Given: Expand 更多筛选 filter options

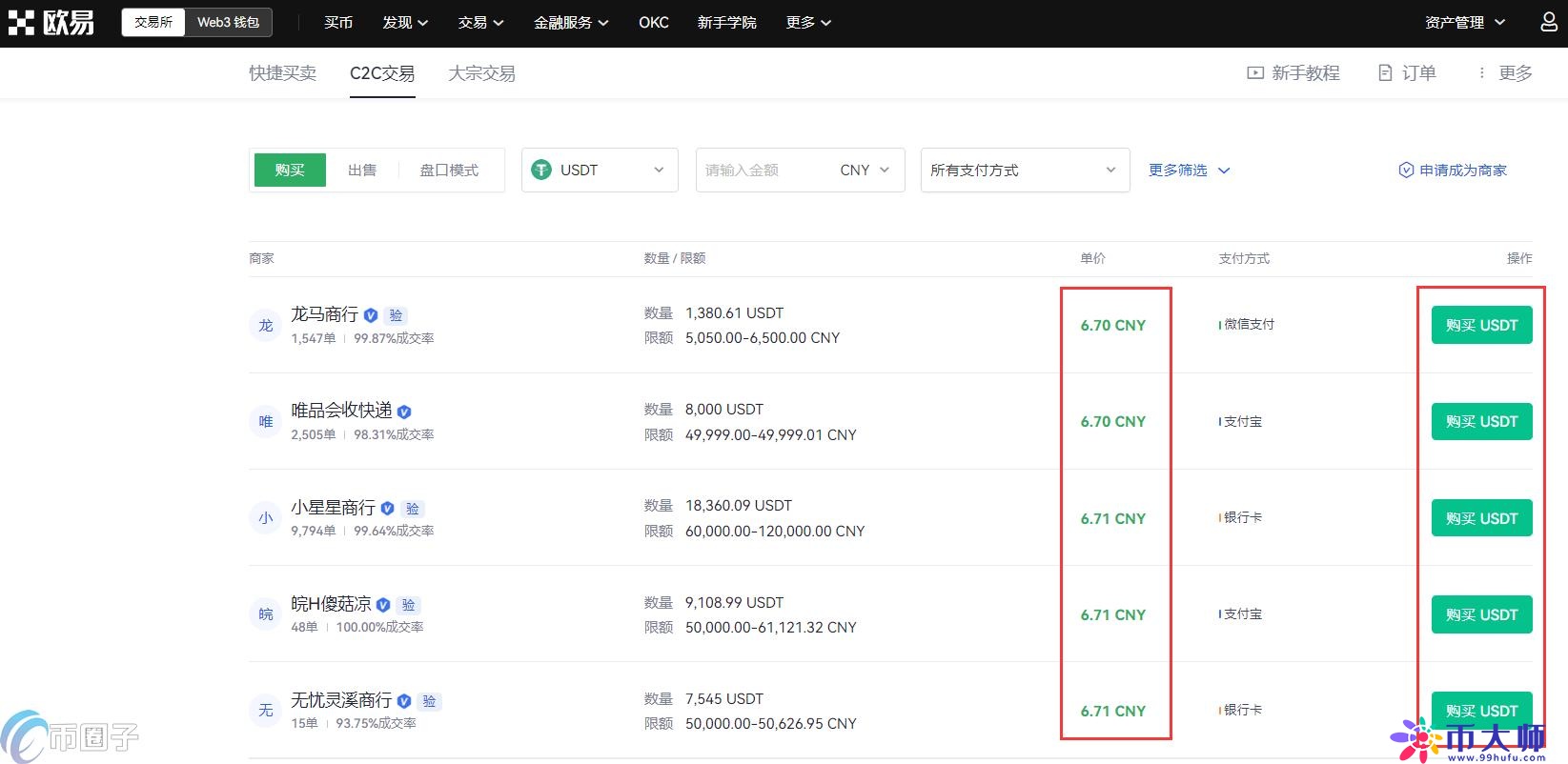Looking at the screenshot, I should pos(1190,170).
